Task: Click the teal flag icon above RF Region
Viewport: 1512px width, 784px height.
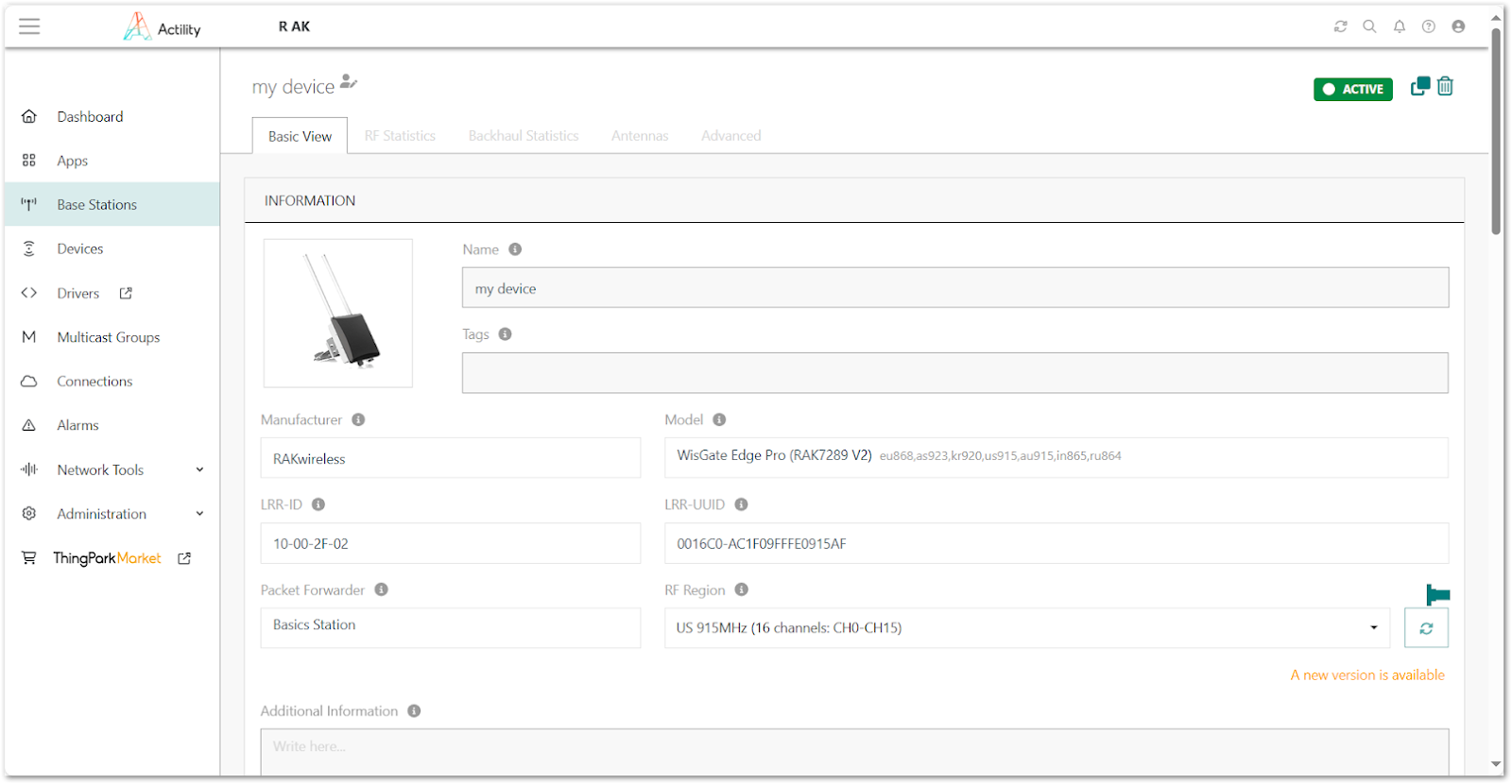Action: pos(1437,594)
